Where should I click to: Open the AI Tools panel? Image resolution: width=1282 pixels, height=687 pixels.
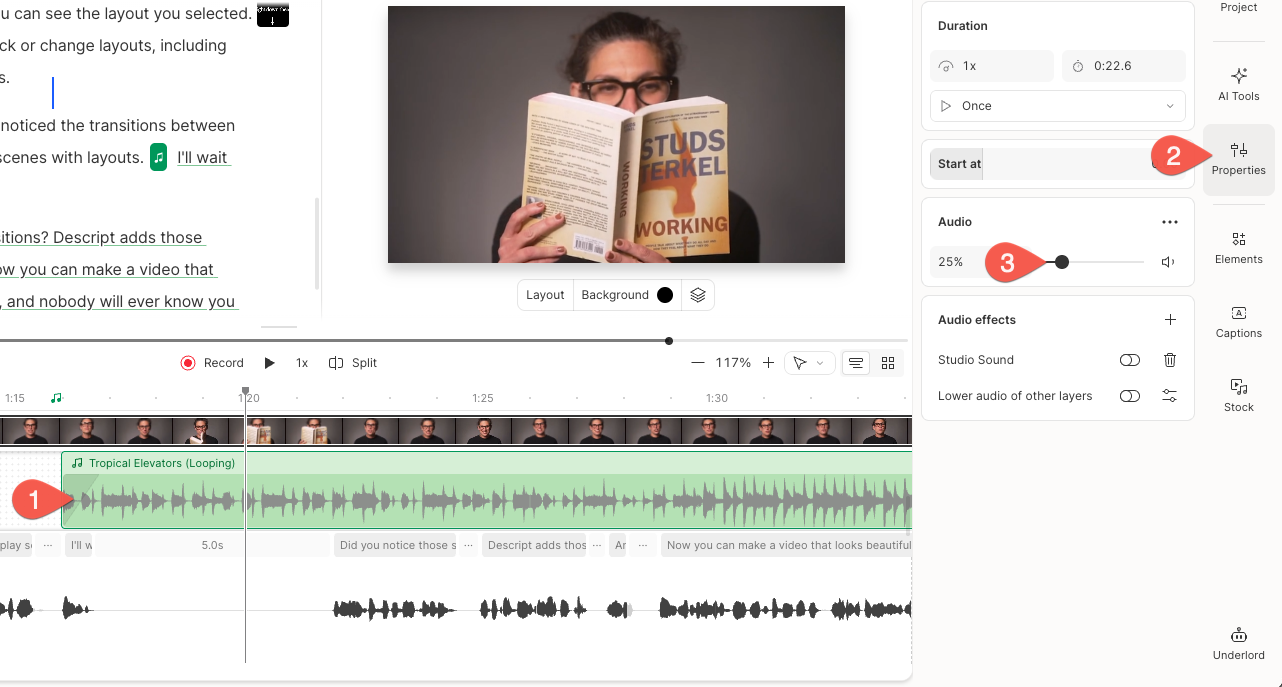point(1238,84)
